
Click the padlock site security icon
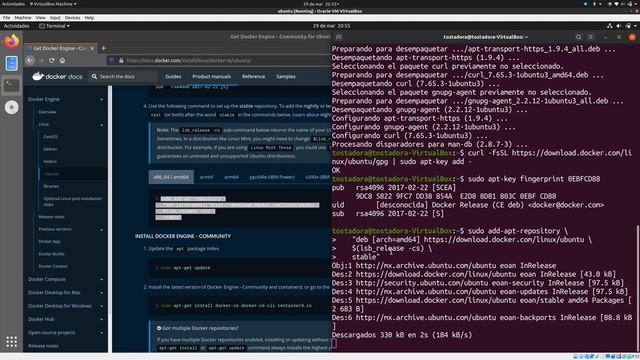pos(121,60)
